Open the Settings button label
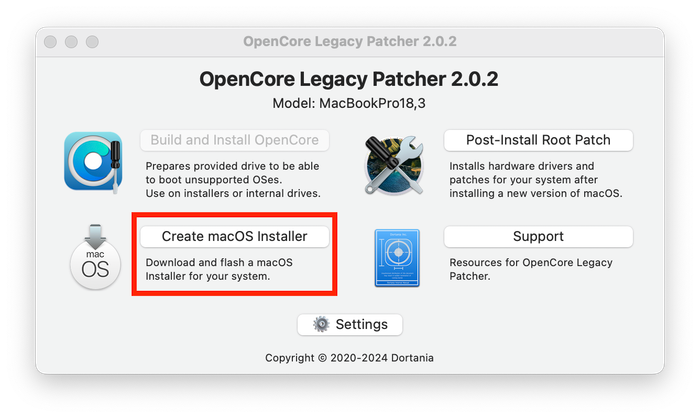This screenshot has height=418, width=700. [362, 324]
